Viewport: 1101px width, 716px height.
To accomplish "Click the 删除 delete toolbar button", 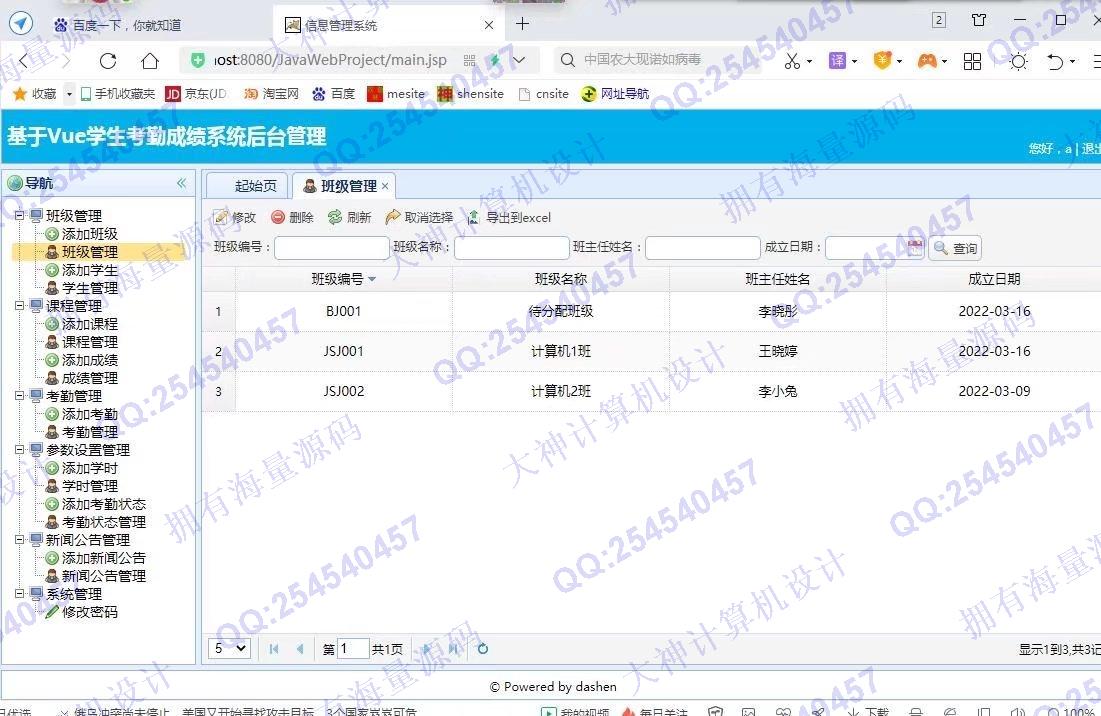I will [x=293, y=218].
